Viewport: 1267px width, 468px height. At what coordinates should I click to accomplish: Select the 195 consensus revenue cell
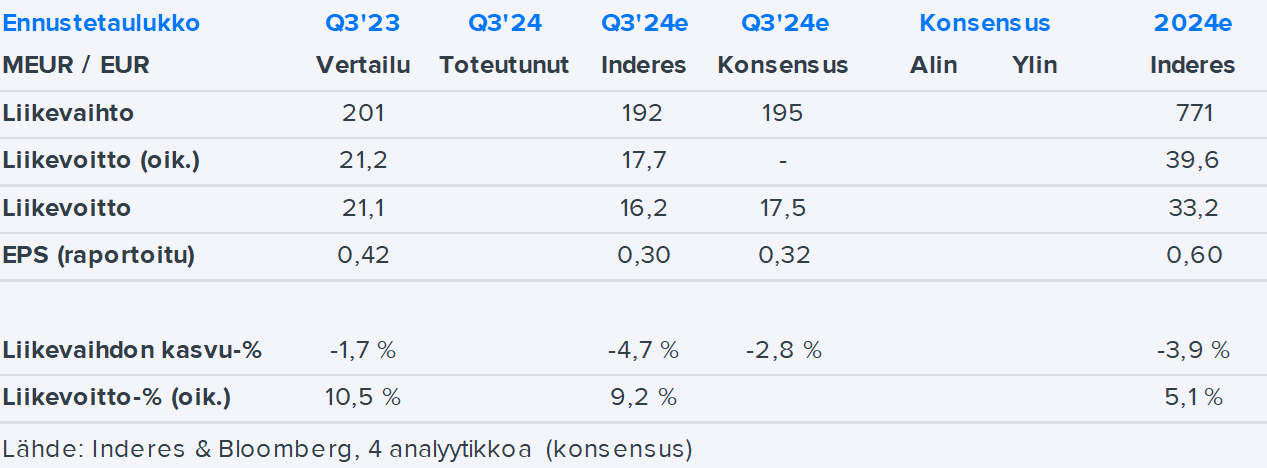(x=782, y=114)
